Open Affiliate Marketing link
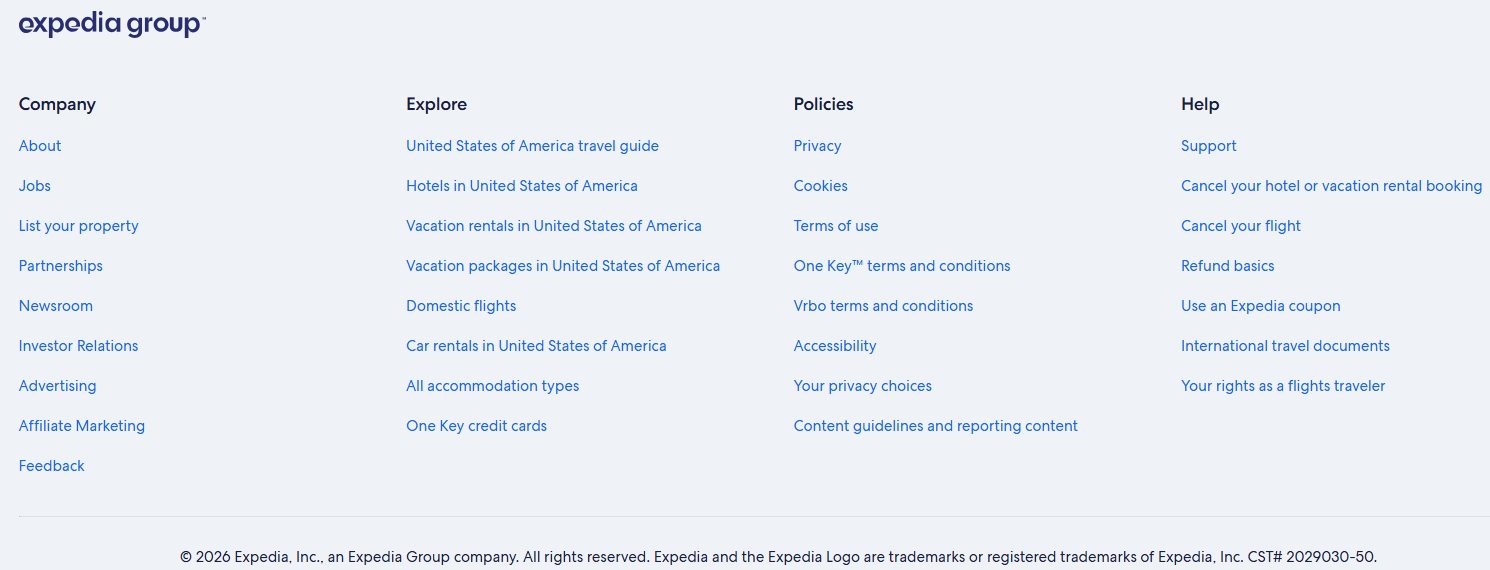1490x570 pixels. pos(82,426)
